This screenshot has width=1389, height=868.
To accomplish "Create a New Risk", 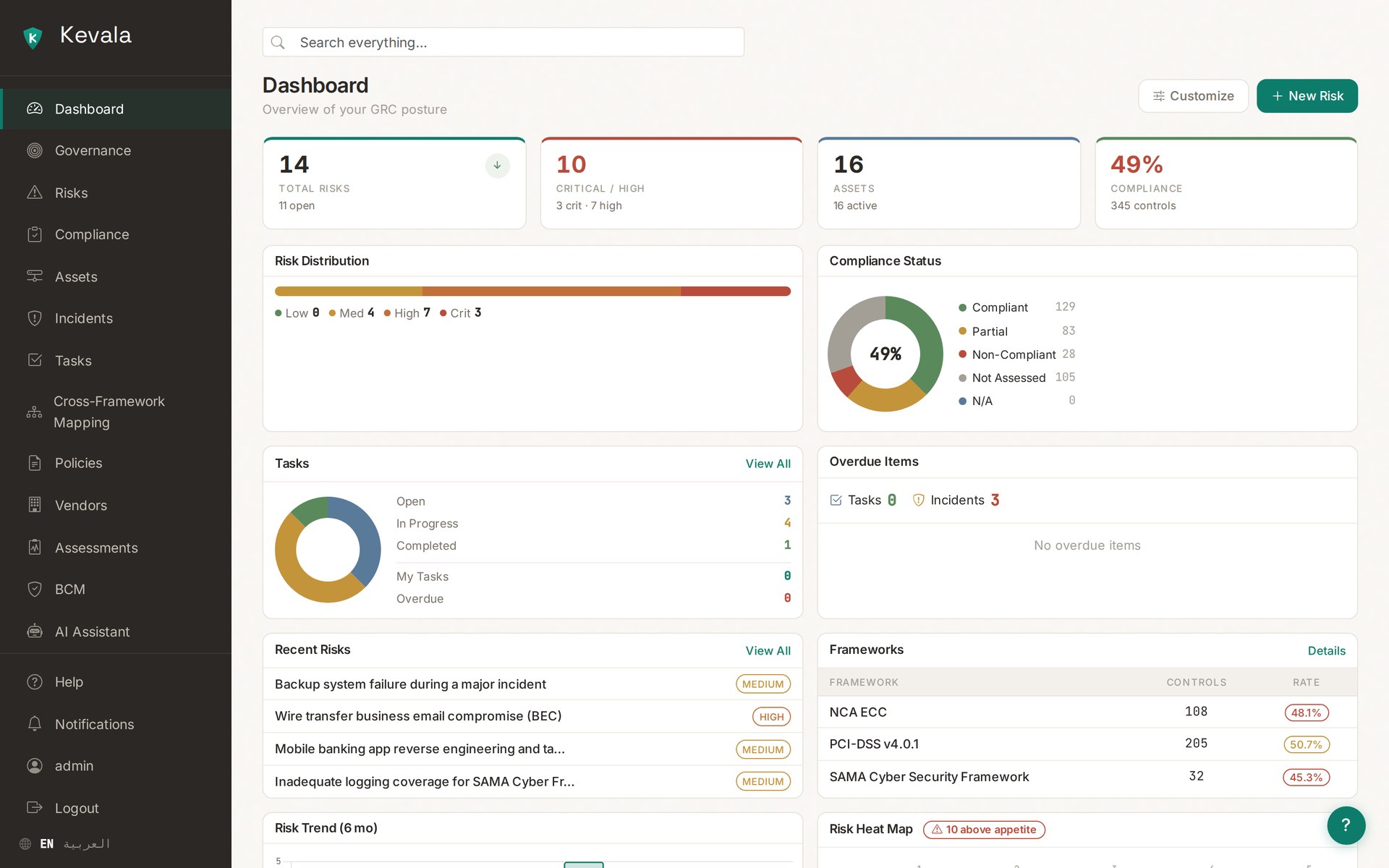I will click(x=1307, y=96).
